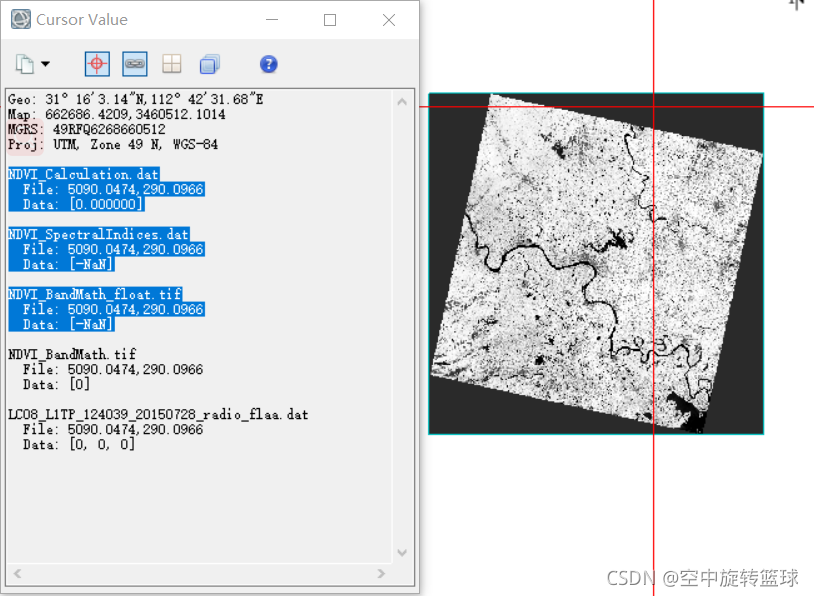The image size is (814, 596).
Task: Click the Proj UTM Zone 49 line
Action: point(113,144)
